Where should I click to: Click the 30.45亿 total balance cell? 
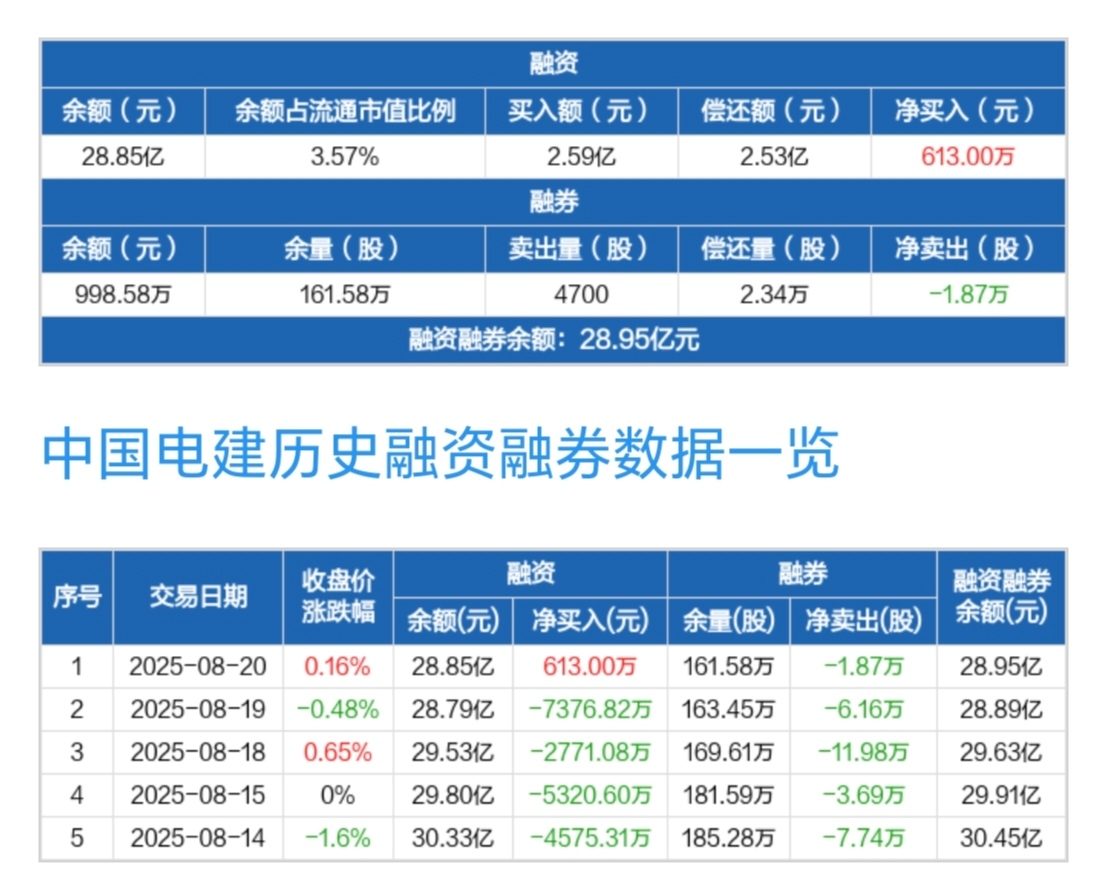pyautogui.click(x=1001, y=839)
